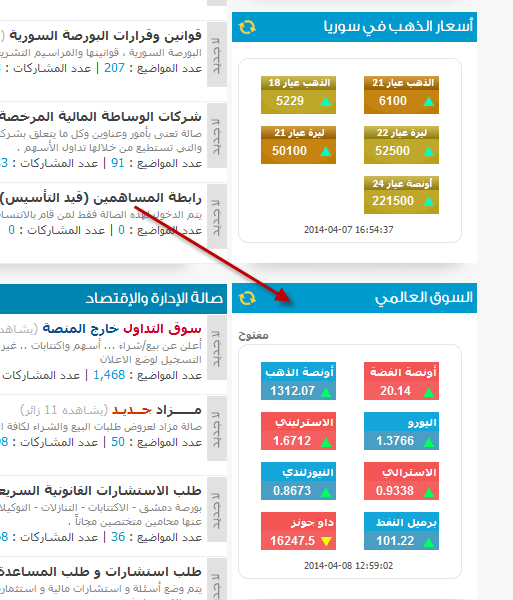Screen dimensions: 513x600
Task: Open the Australian dollar 0.9338 tile
Action: pos(401,481)
